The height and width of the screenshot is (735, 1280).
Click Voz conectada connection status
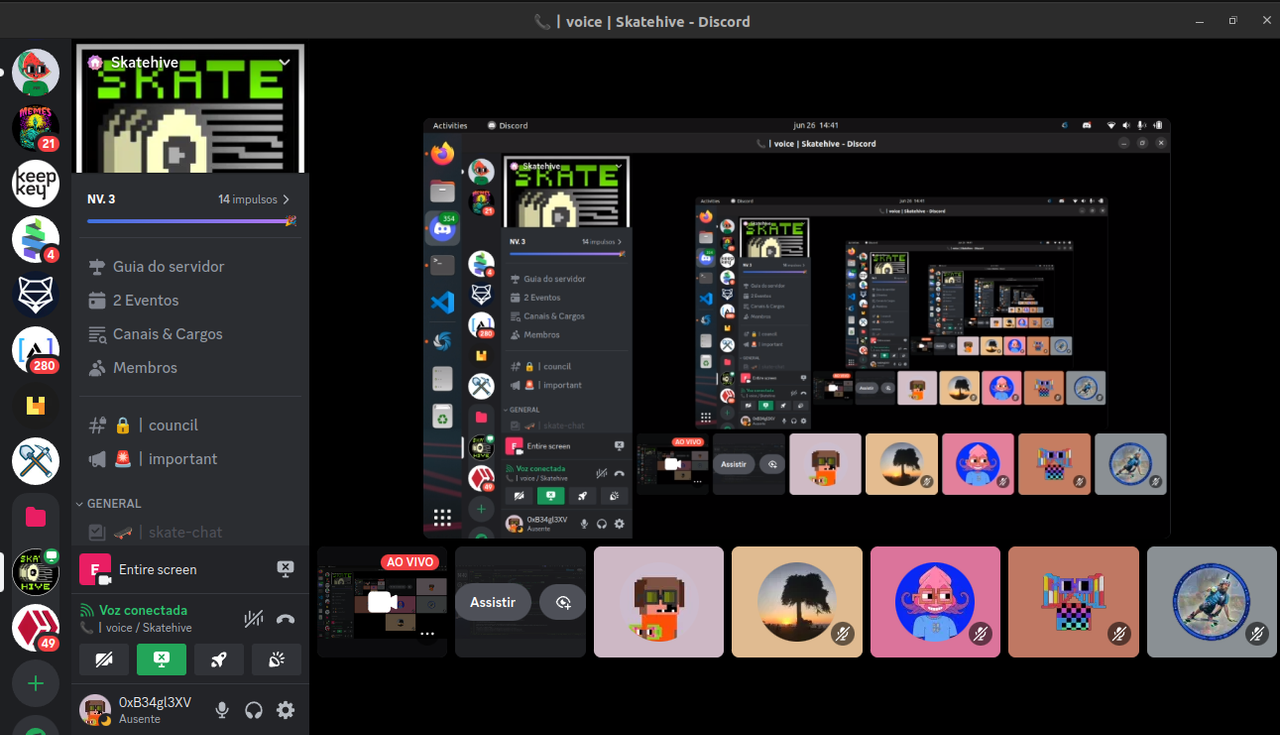142,610
